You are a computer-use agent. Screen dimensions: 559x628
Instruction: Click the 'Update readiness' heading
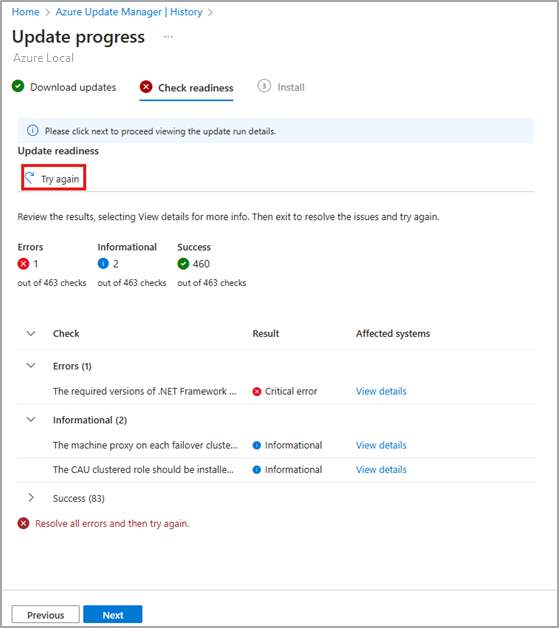[x=58, y=151]
